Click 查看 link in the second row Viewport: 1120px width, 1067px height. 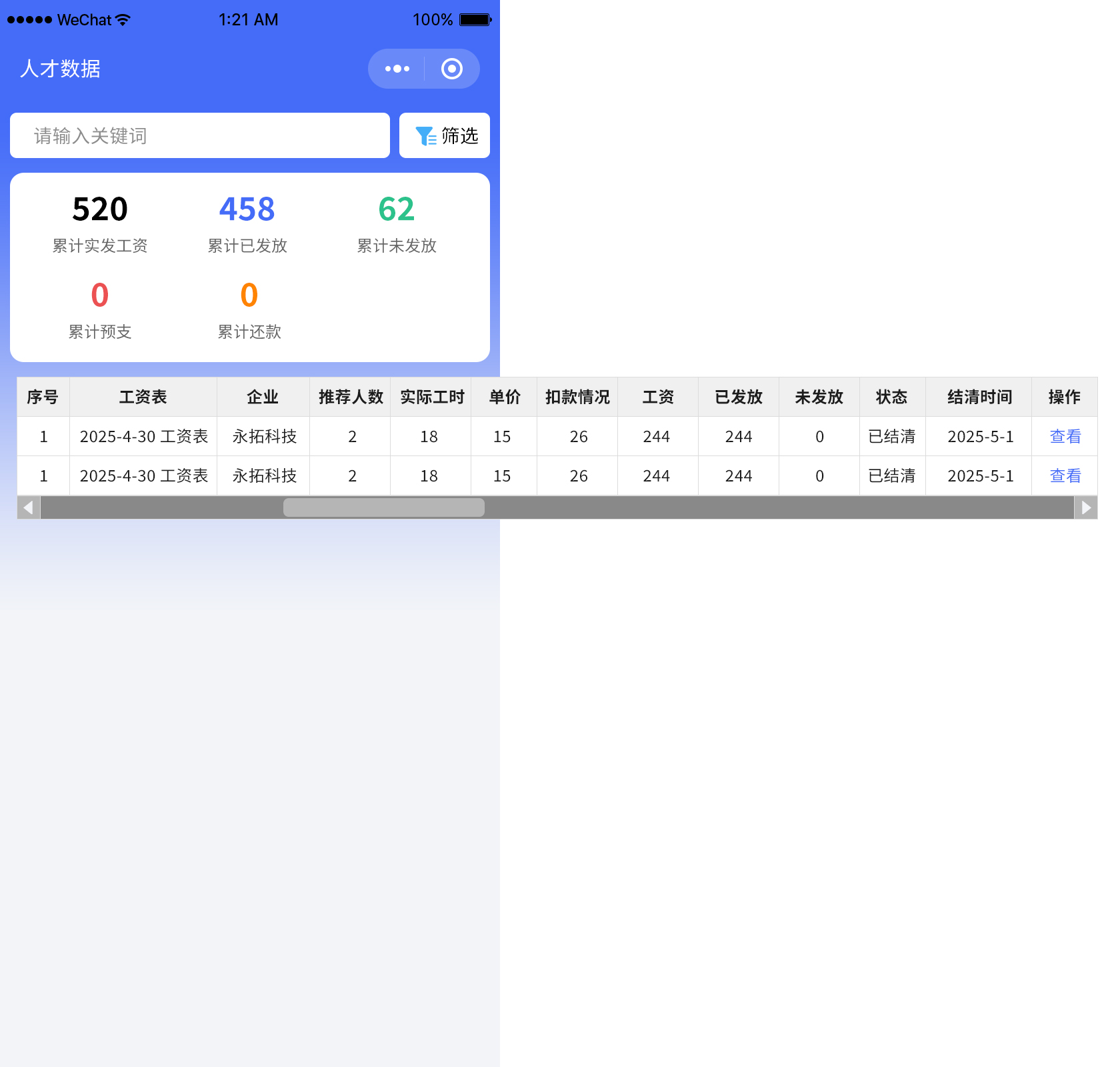[x=1065, y=476]
